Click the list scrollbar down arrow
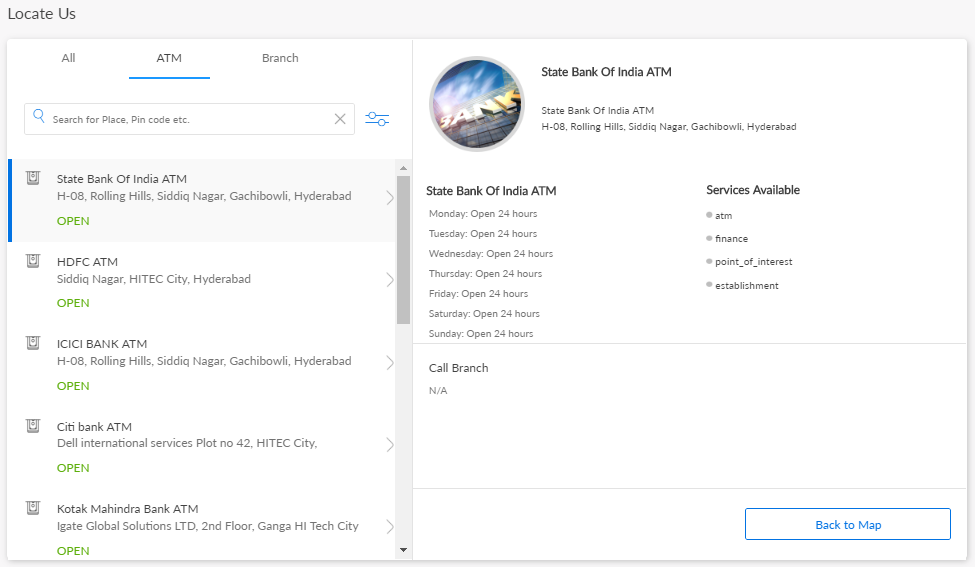This screenshot has width=975, height=567. click(403, 550)
